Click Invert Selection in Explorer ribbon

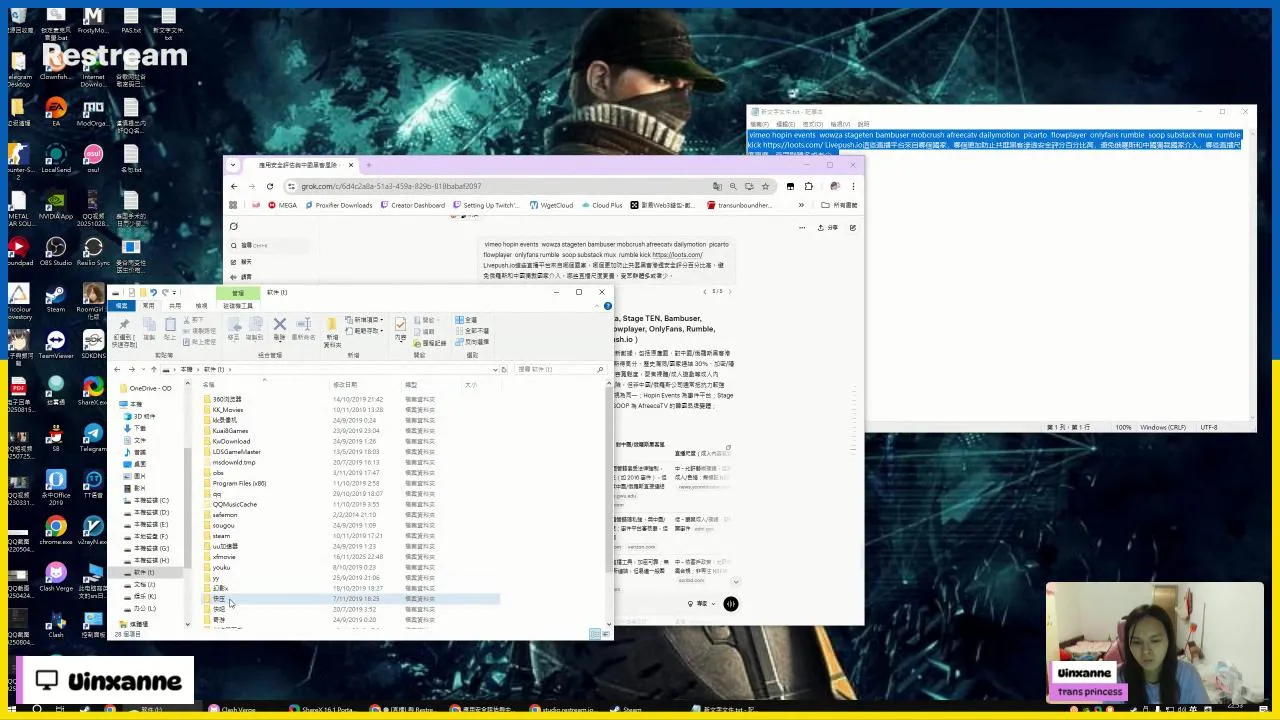coord(472,342)
